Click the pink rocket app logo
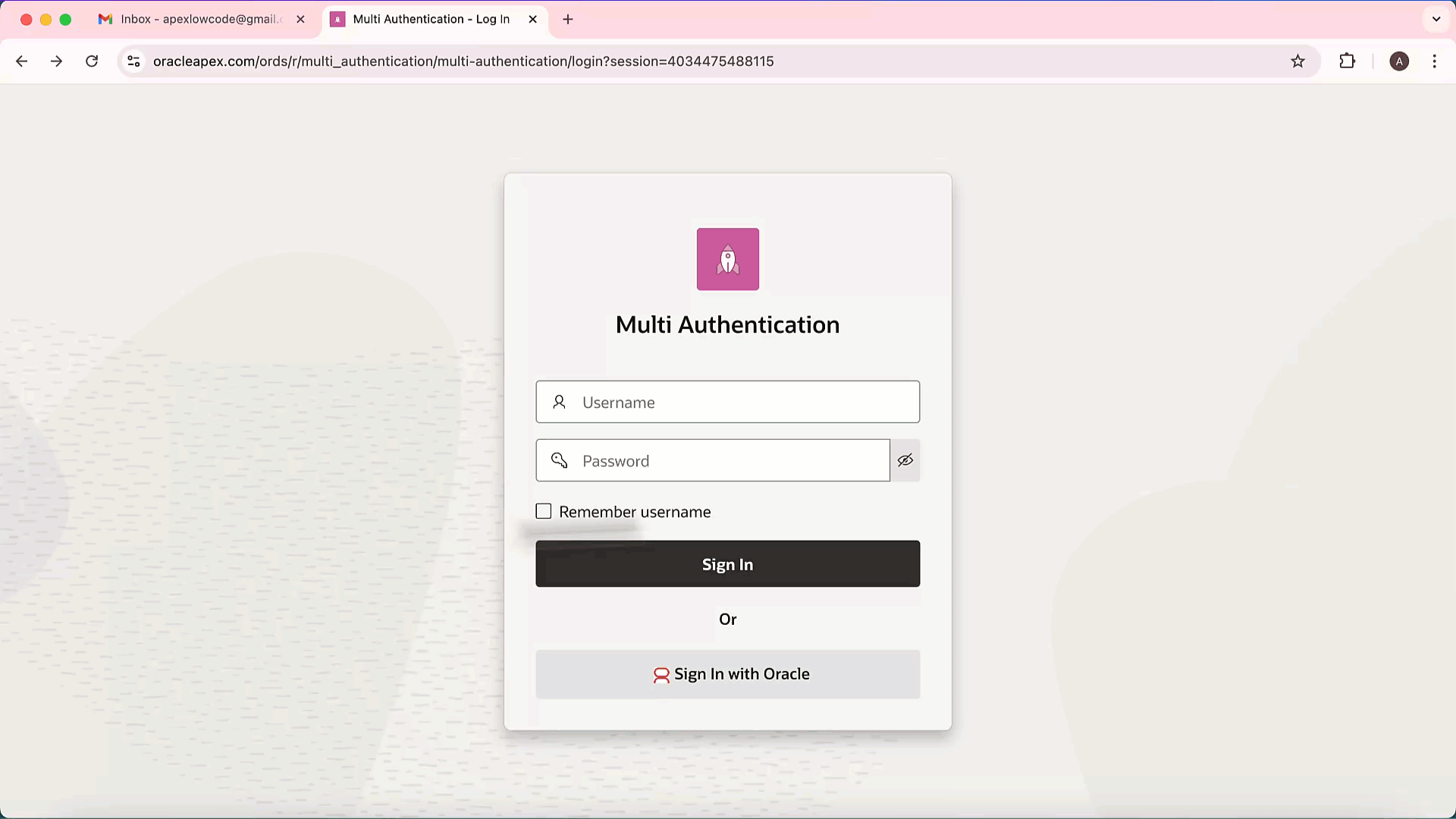This screenshot has height=819, width=1456. (x=727, y=259)
